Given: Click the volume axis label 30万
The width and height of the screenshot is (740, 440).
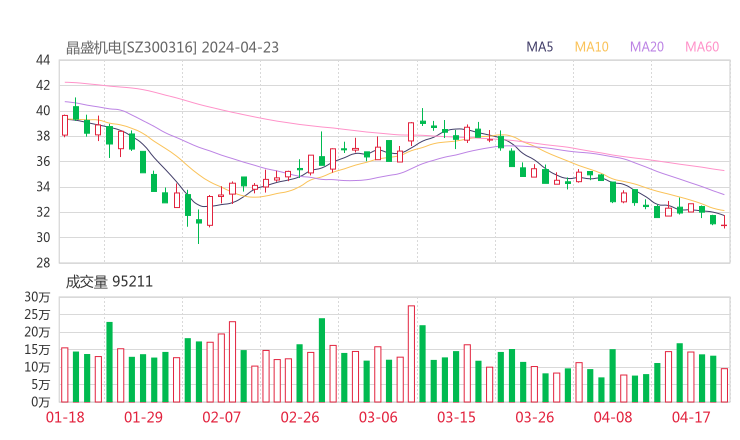Looking at the screenshot, I should [x=37, y=297].
